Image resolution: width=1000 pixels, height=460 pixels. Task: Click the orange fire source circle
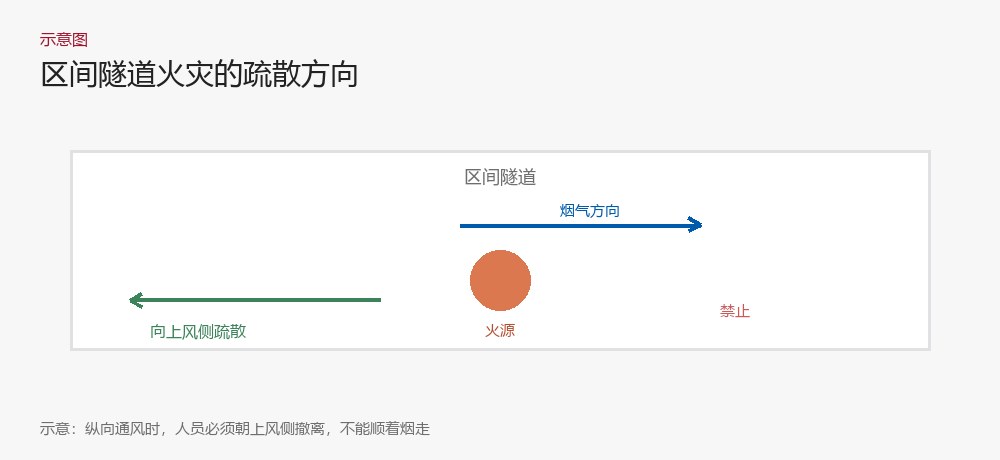tap(501, 280)
